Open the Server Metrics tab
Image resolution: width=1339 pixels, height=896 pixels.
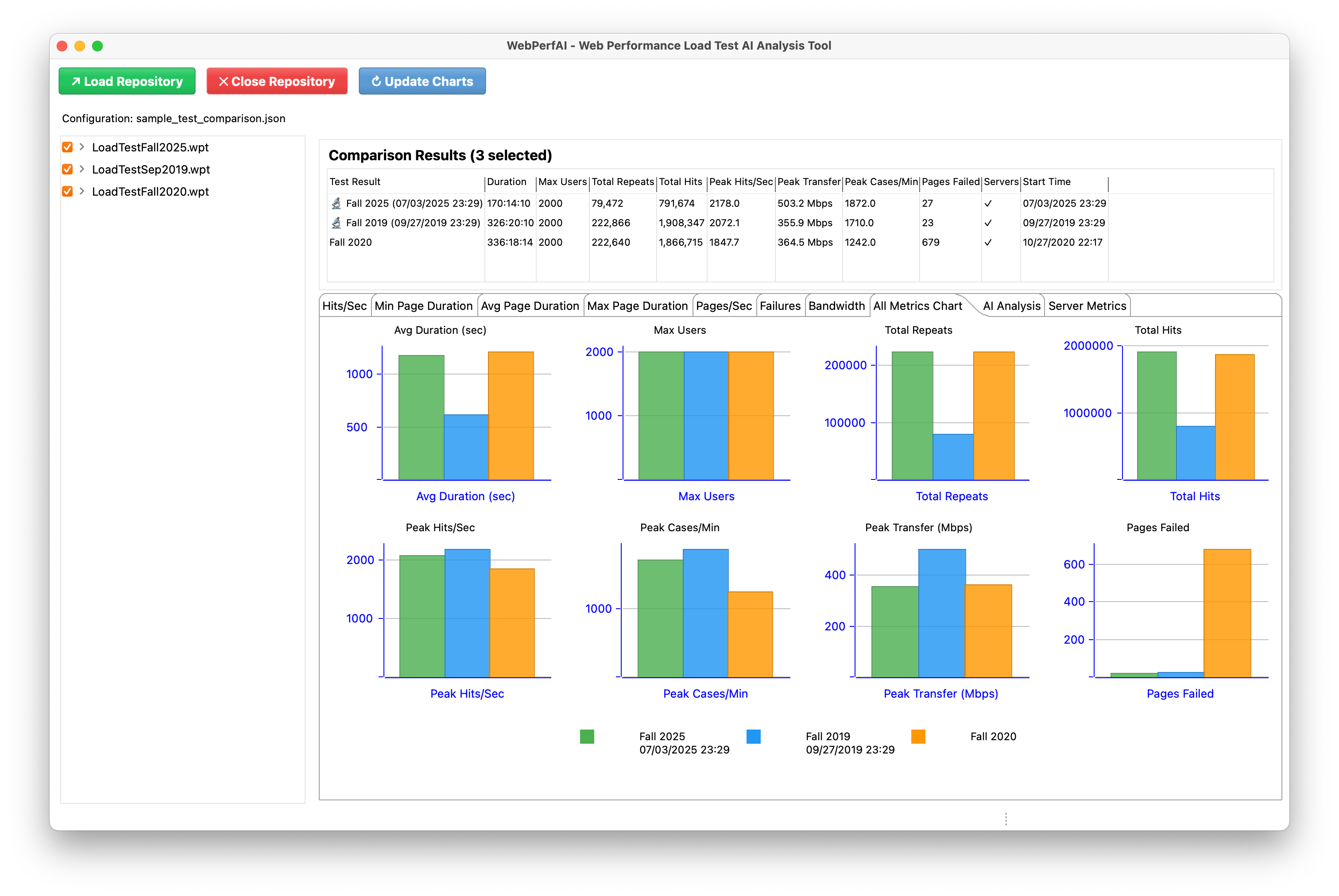coord(1087,306)
